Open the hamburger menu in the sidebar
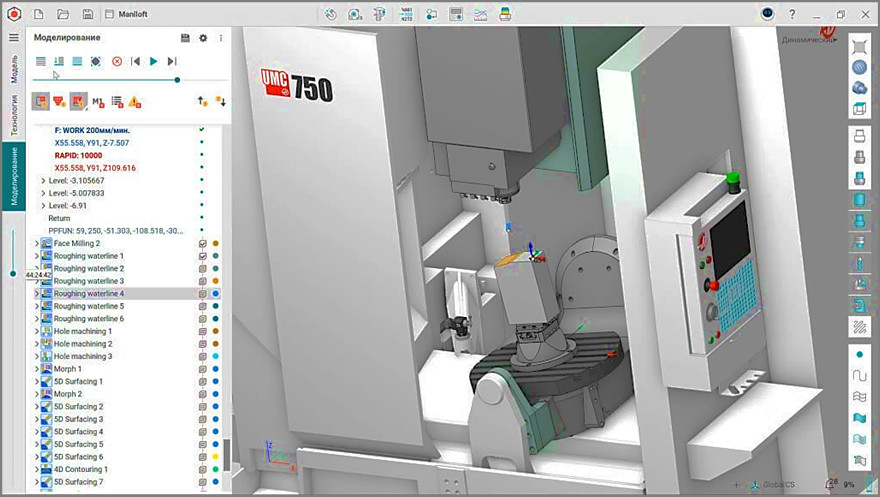 (x=14, y=38)
